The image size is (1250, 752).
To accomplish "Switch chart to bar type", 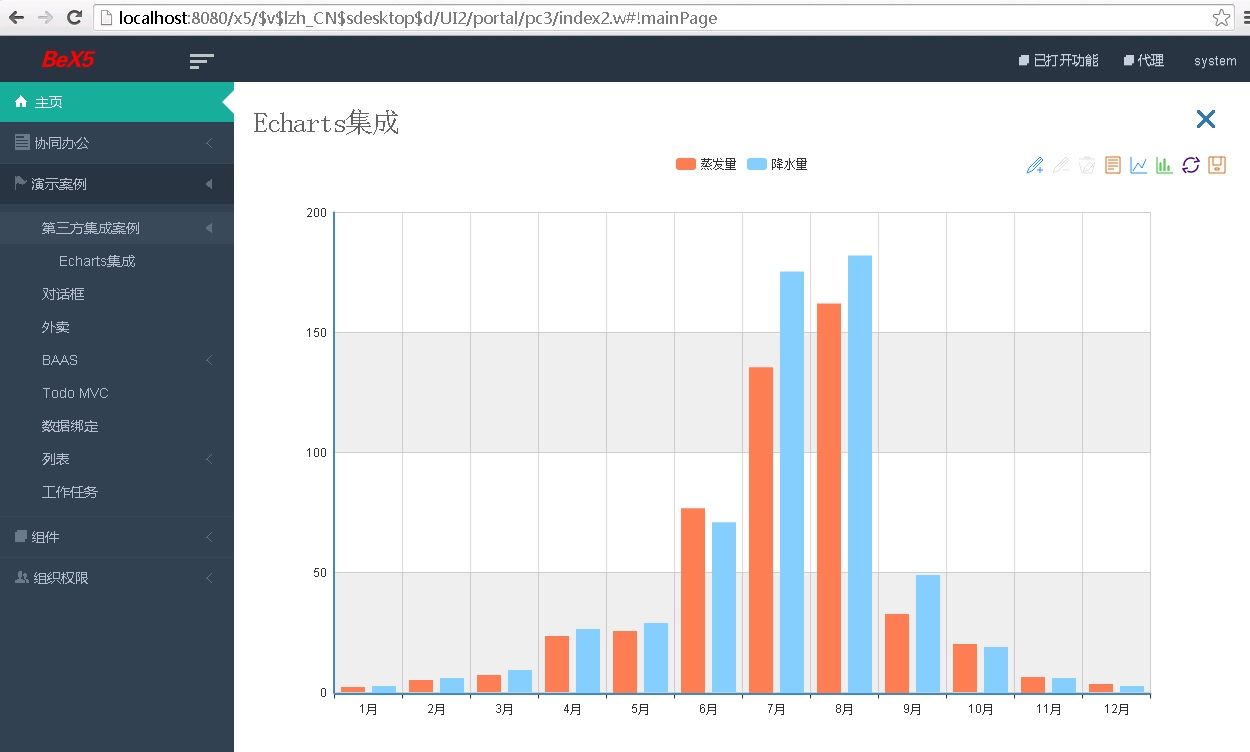I will coord(1164,165).
